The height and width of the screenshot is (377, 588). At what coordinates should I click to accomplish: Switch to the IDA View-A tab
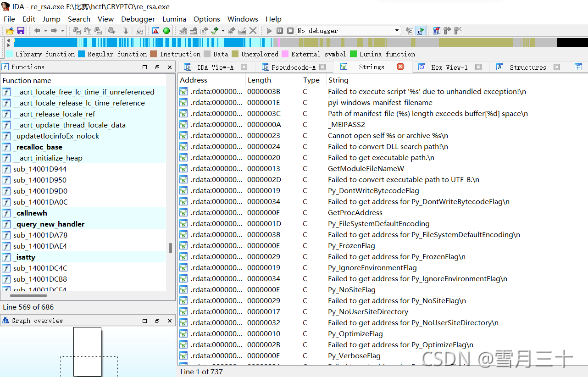pyautogui.click(x=215, y=67)
